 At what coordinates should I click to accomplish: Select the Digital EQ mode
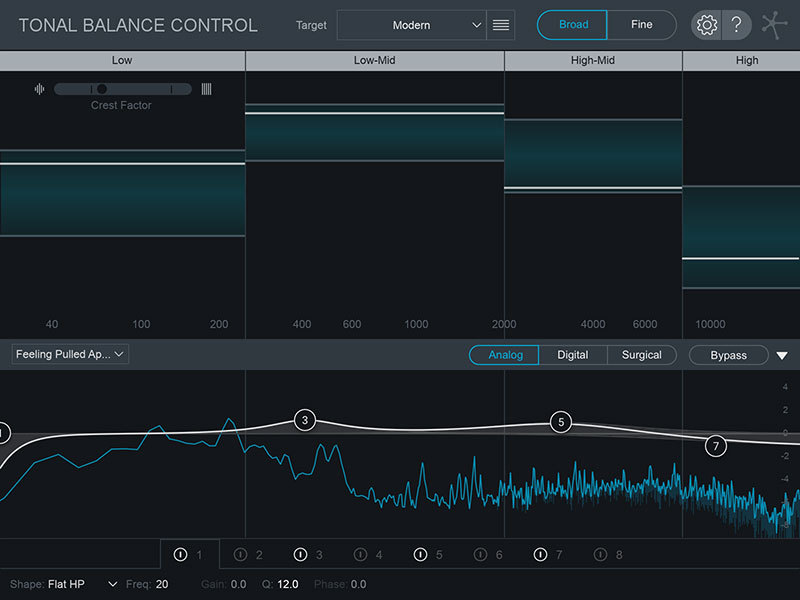pos(573,355)
